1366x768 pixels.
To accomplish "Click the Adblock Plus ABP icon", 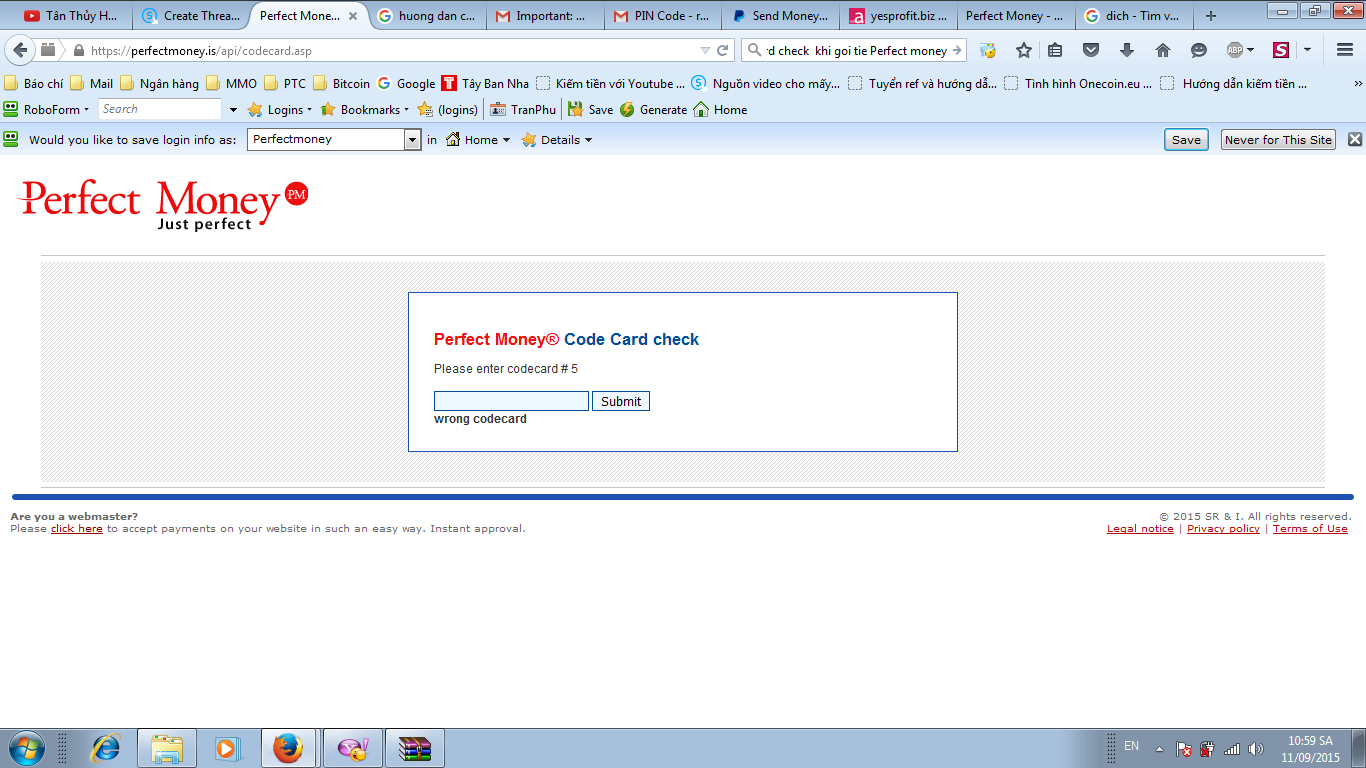I will pos(1235,50).
